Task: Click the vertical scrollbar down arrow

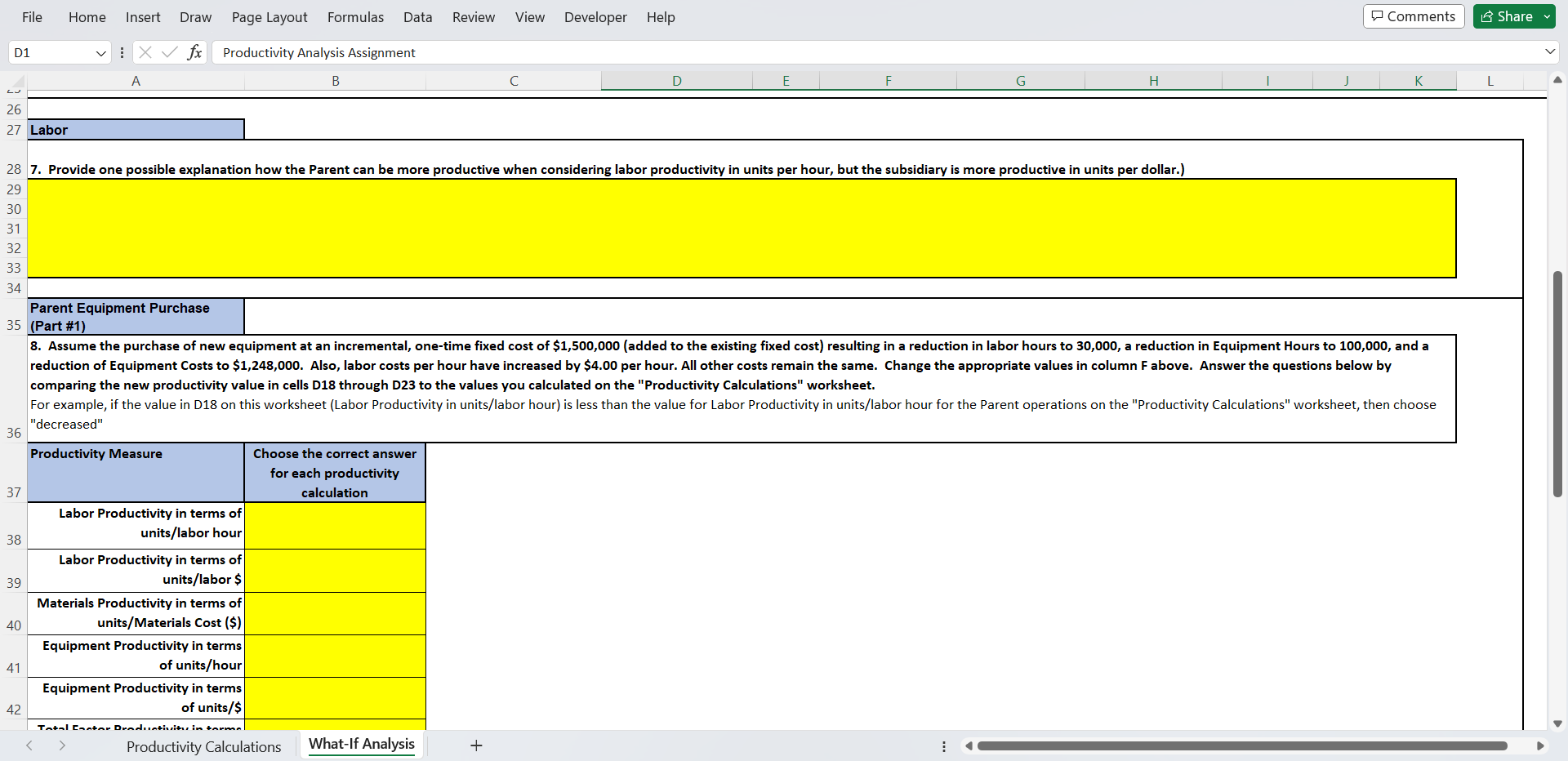Action: [x=1557, y=723]
